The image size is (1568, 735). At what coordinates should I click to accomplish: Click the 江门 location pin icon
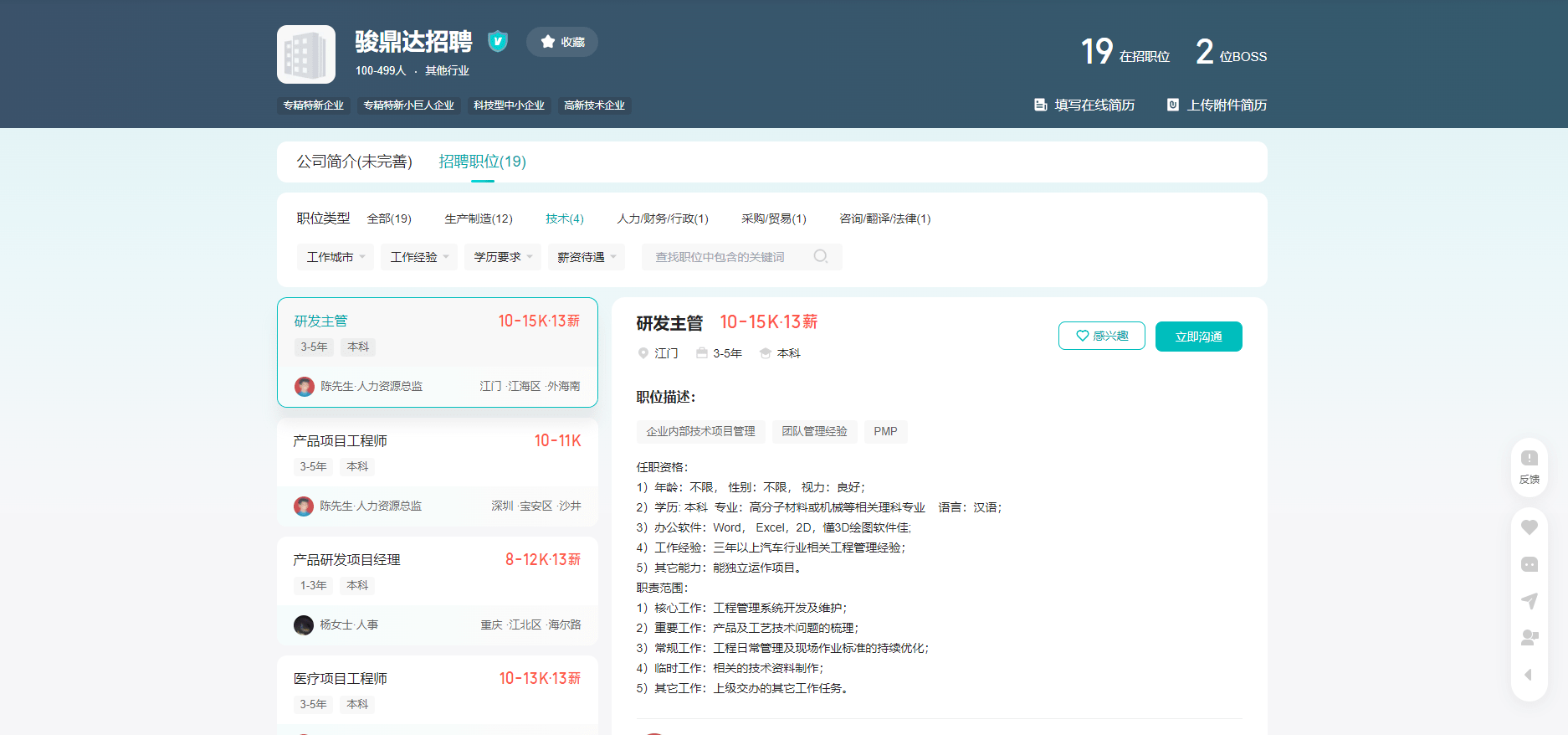(643, 353)
